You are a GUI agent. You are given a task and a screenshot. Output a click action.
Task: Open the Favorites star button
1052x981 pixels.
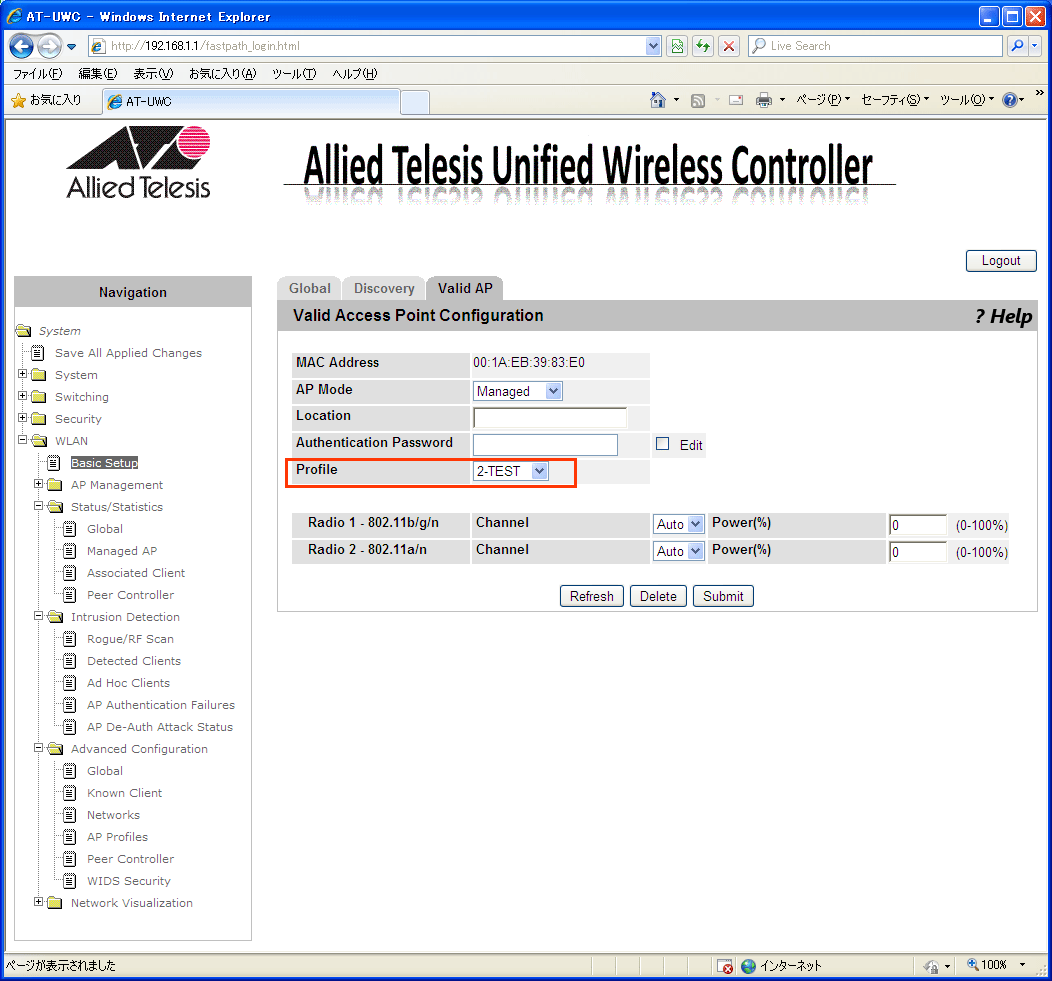pyautogui.click(x=46, y=100)
